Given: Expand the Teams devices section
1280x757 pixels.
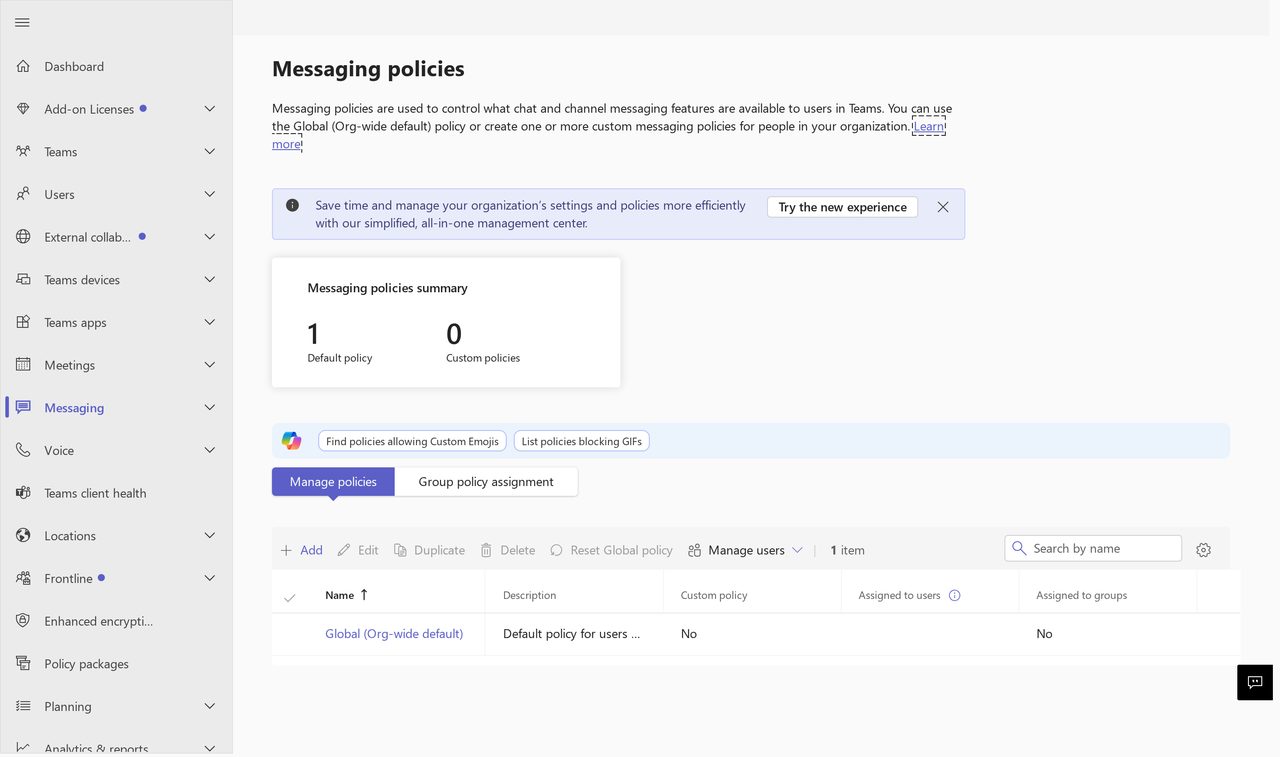Looking at the screenshot, I should pyautogui.click(x=209, y=279).
